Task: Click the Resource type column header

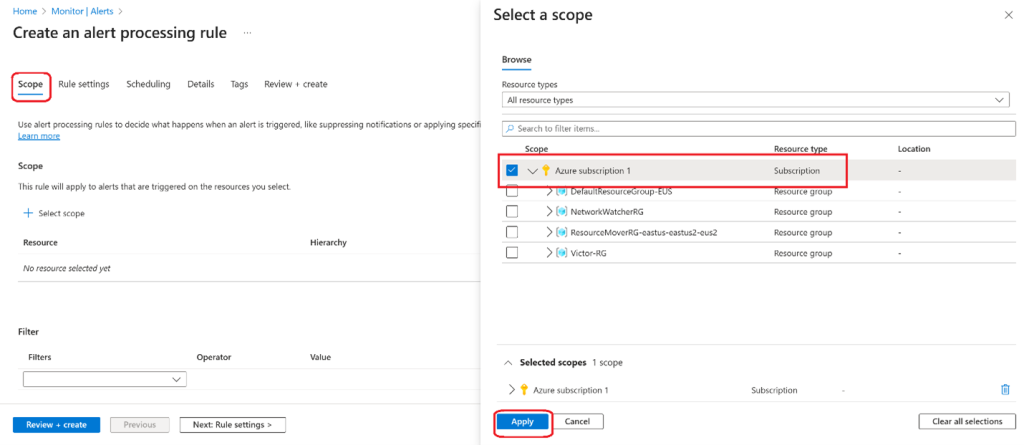Action: point(801,149)
